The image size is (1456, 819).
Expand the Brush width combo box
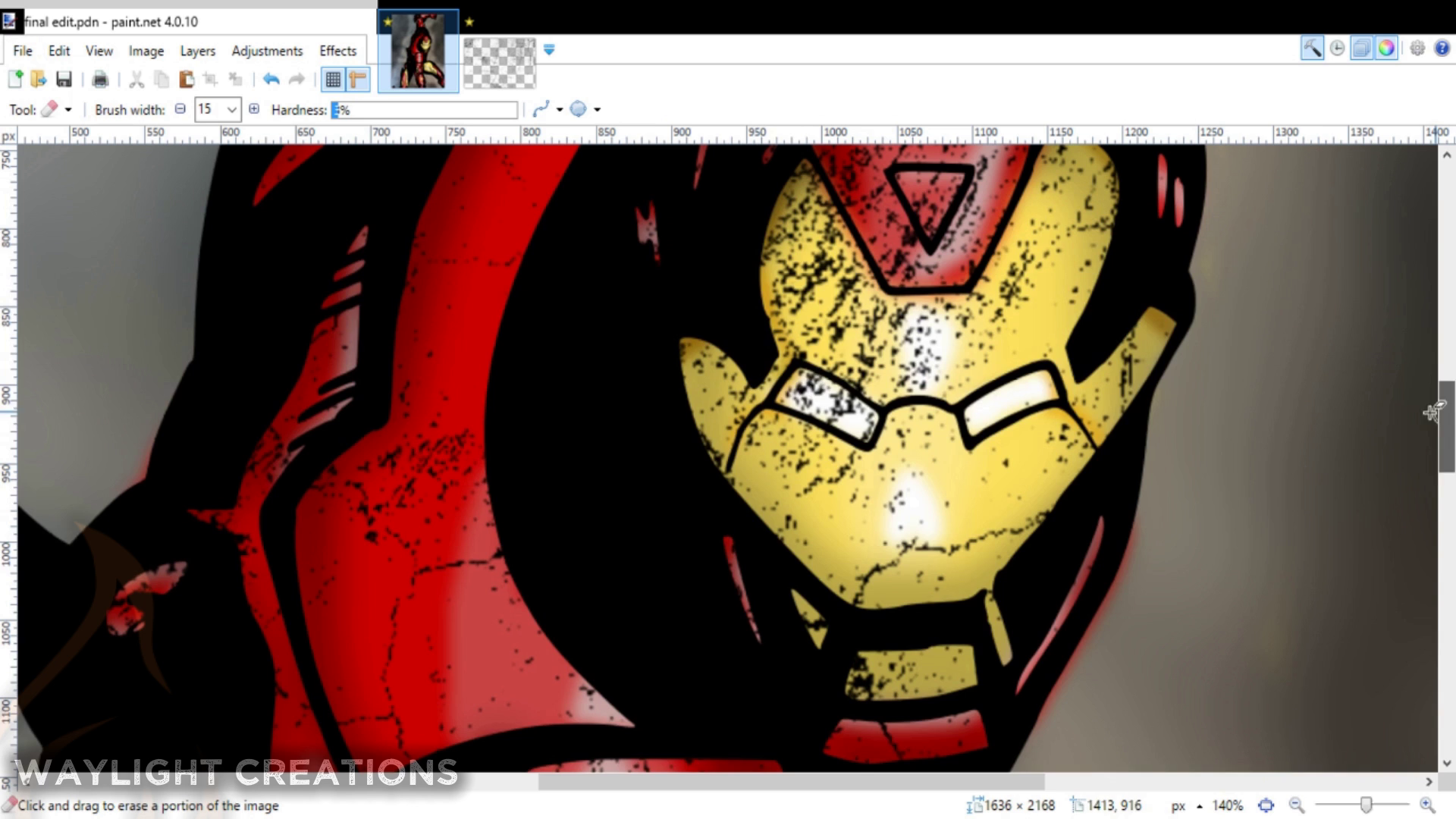coord(231,110)
